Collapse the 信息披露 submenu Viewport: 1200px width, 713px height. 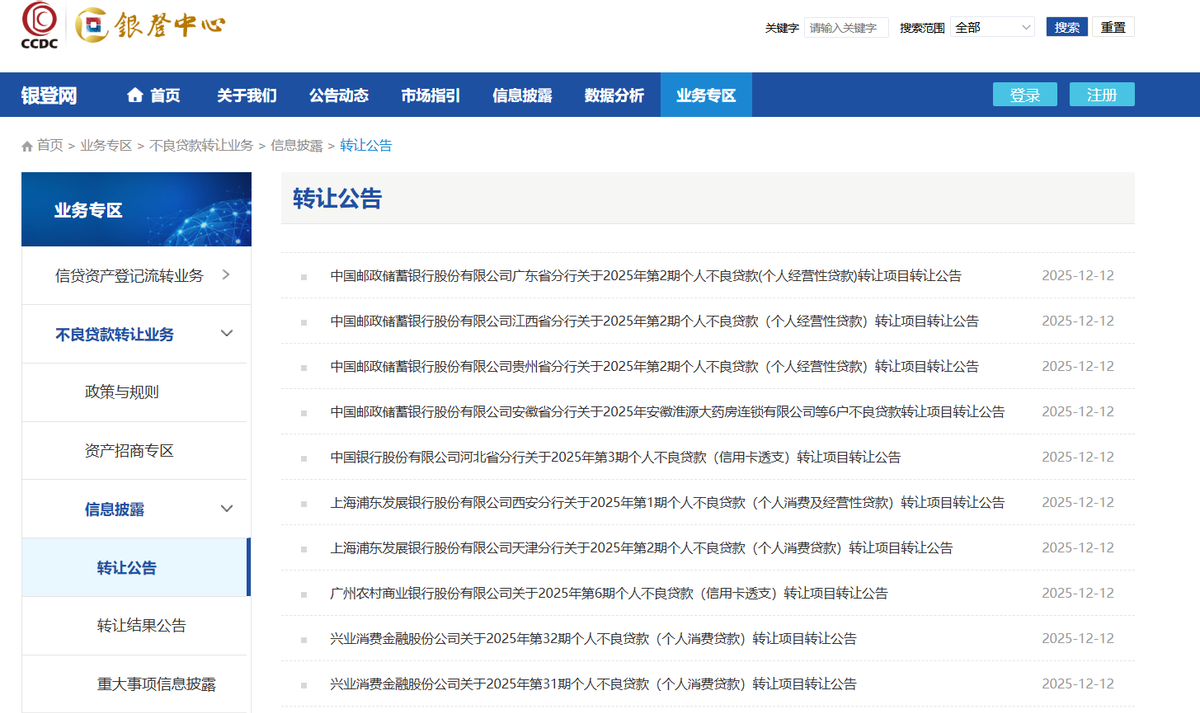pyautogui.click(x=226, y=509)
